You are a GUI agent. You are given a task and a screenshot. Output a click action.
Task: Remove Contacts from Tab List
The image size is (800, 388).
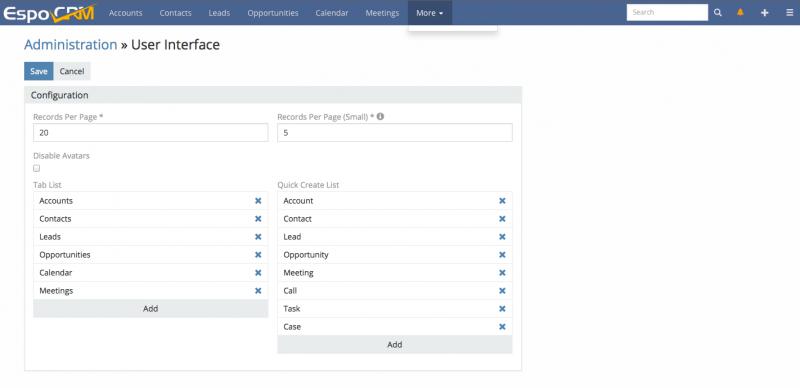point(258,219)
